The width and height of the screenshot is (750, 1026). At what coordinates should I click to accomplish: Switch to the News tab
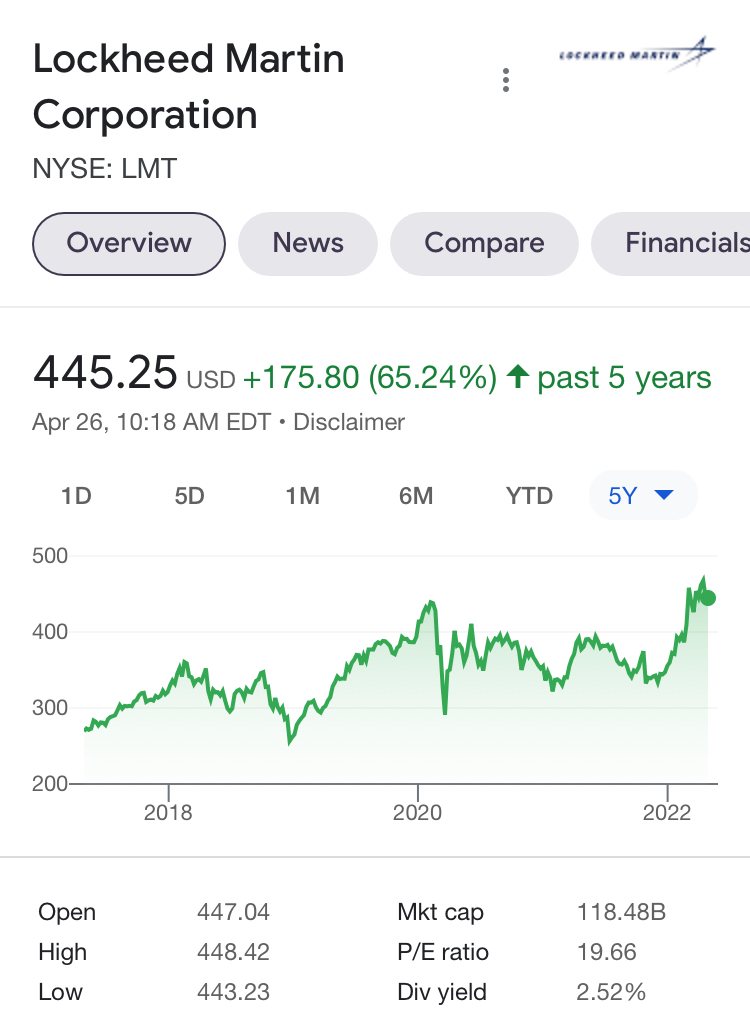tap(308, 243)
